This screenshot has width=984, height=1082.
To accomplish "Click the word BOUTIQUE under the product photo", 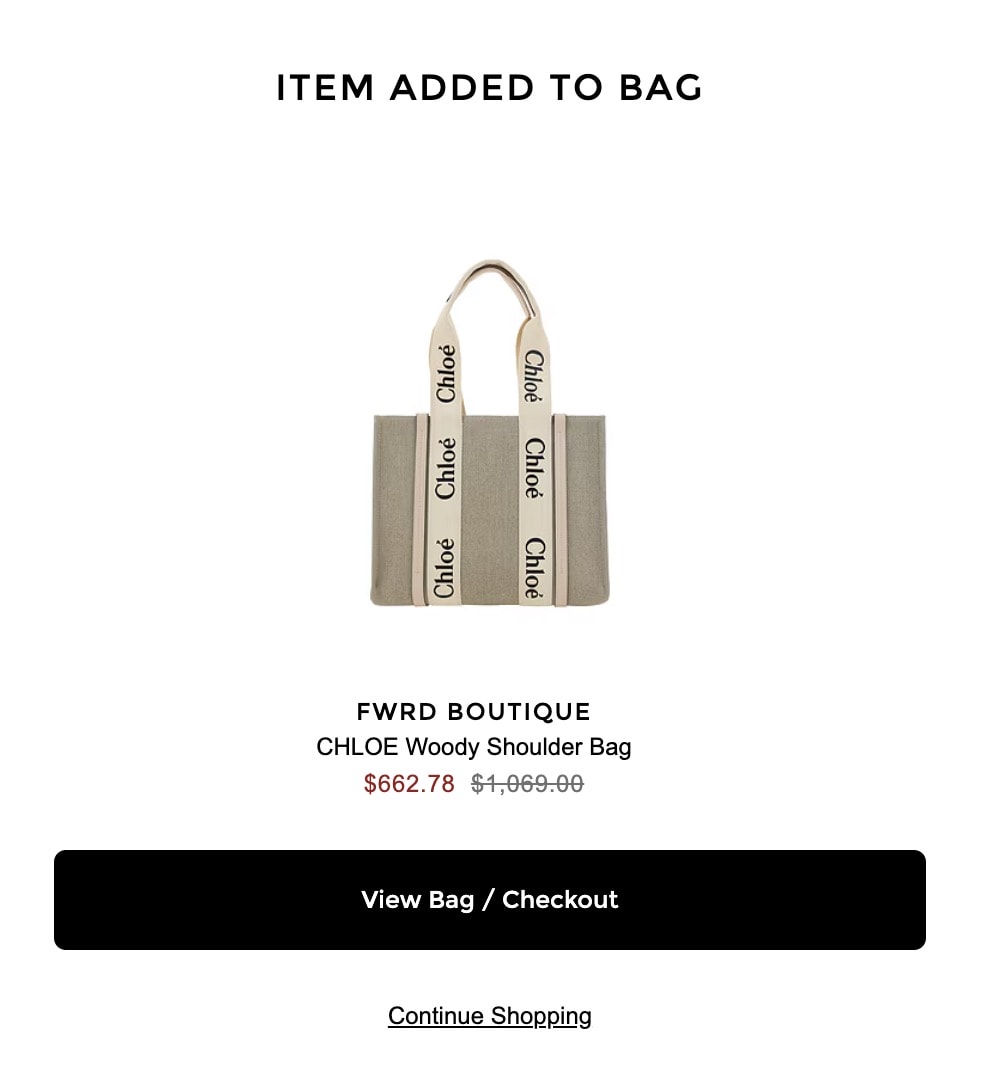I will [519, 711].
